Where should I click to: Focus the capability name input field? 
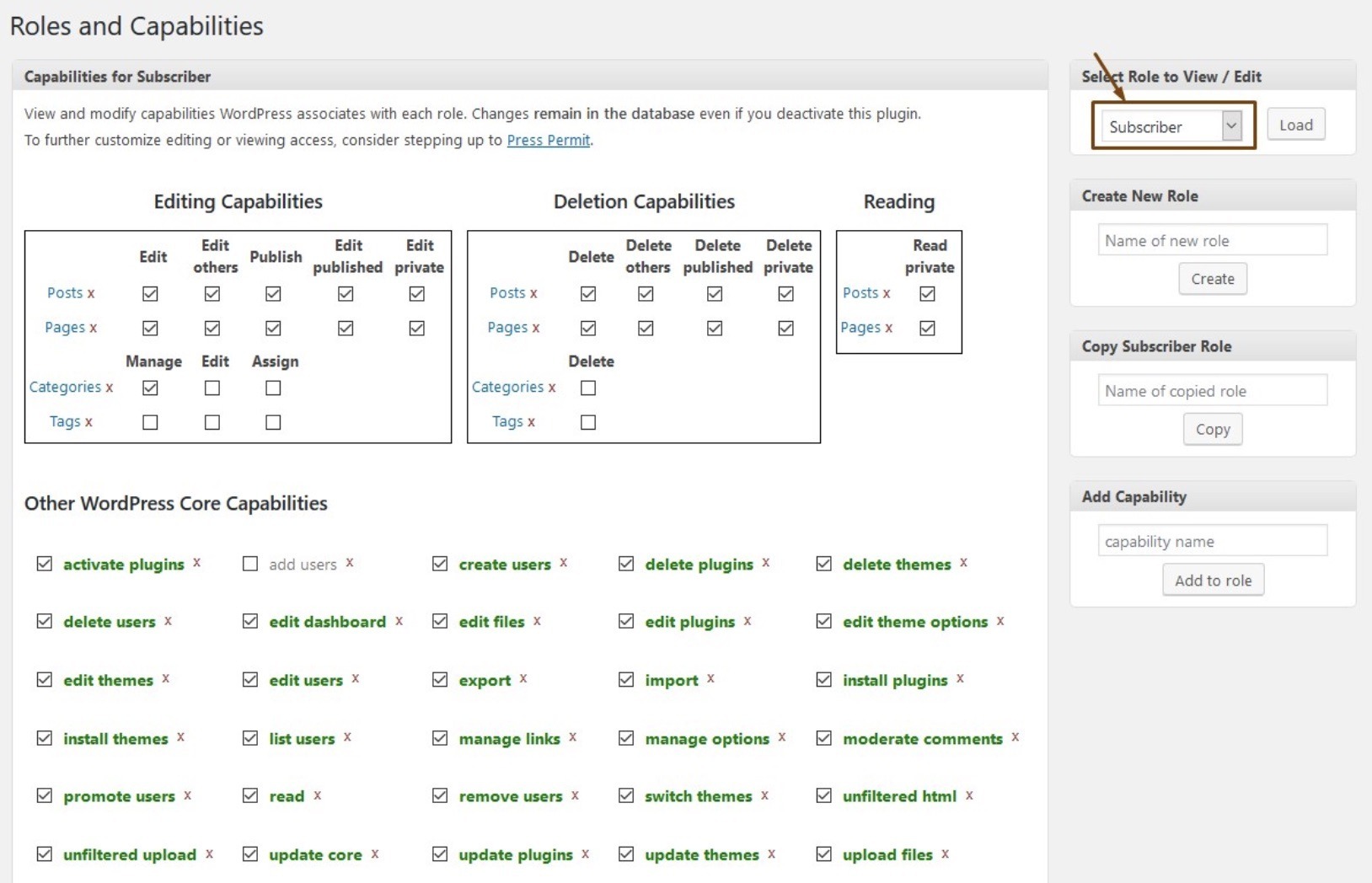pyautogui.click(x=1213, y=541)
